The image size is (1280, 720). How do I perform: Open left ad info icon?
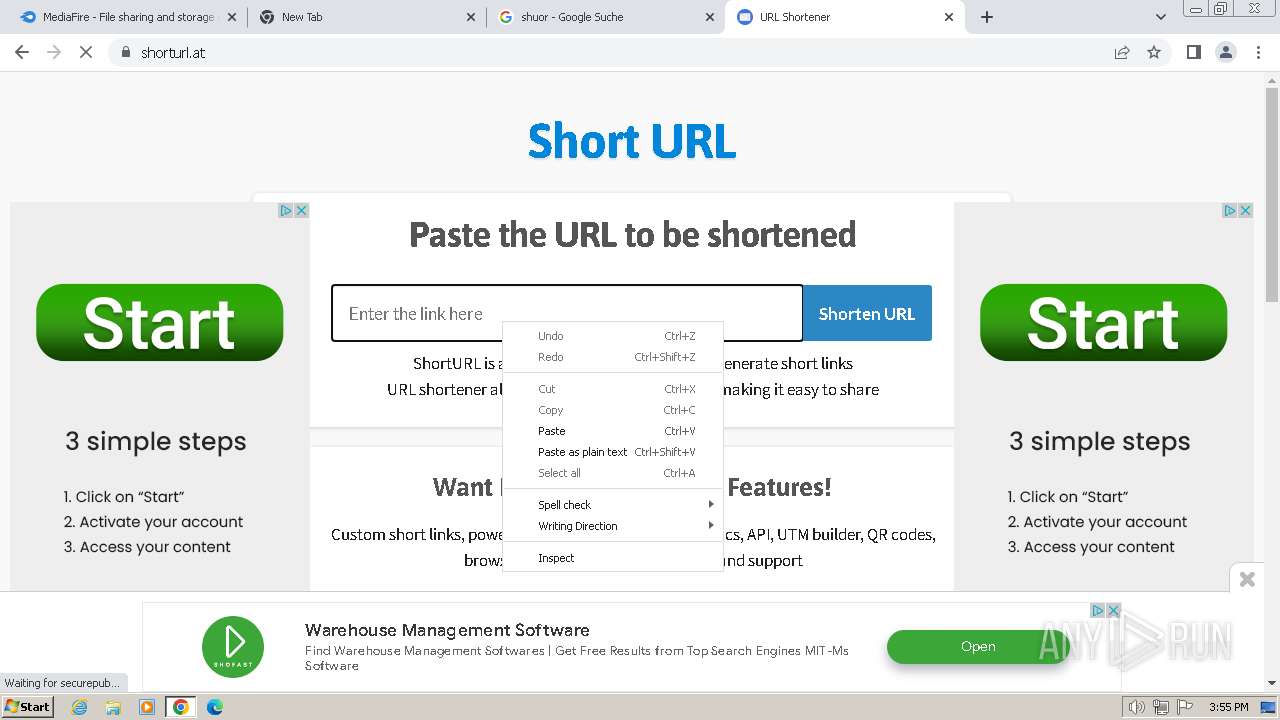[285, 211]
